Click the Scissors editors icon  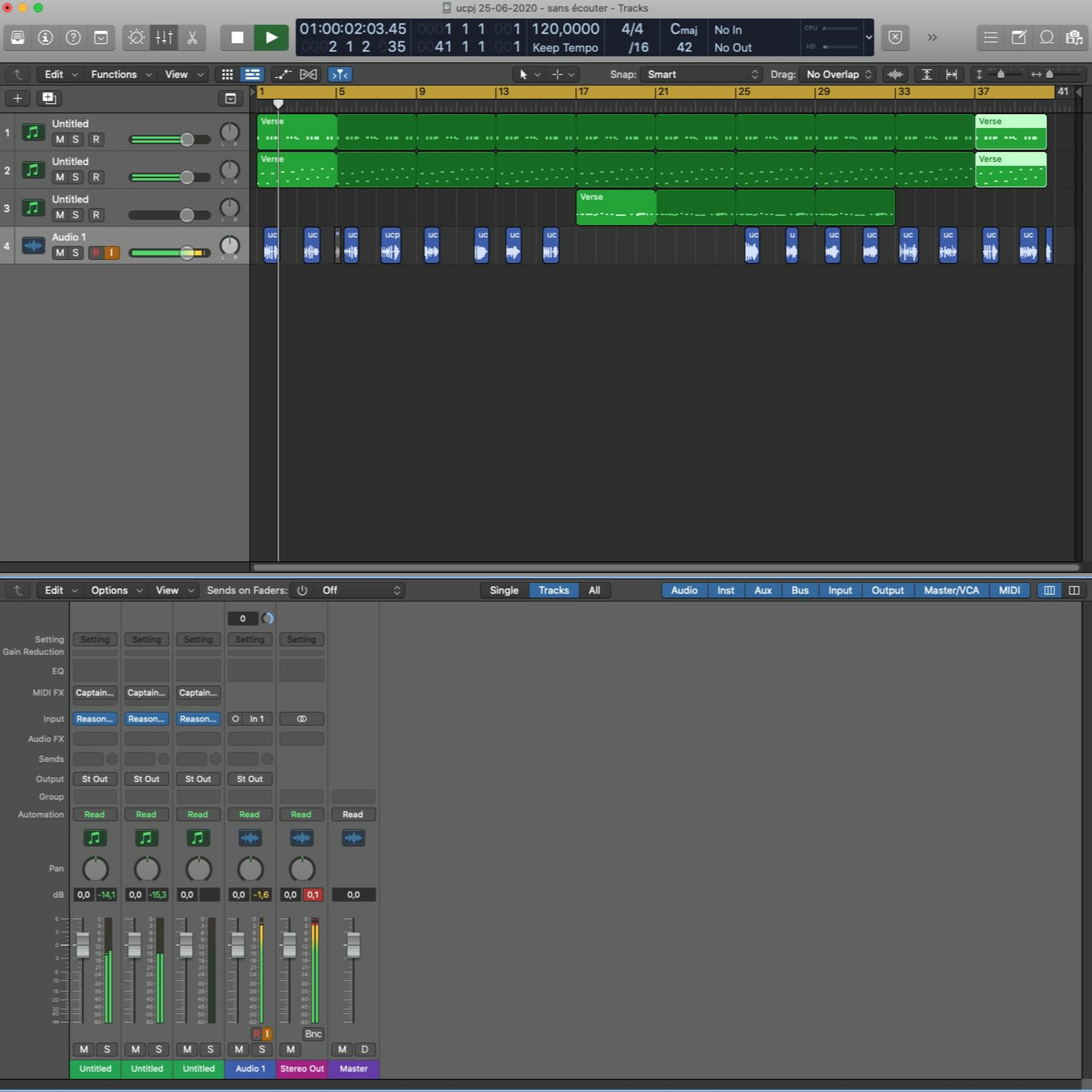pyautogui.click(x=192, y=38)
